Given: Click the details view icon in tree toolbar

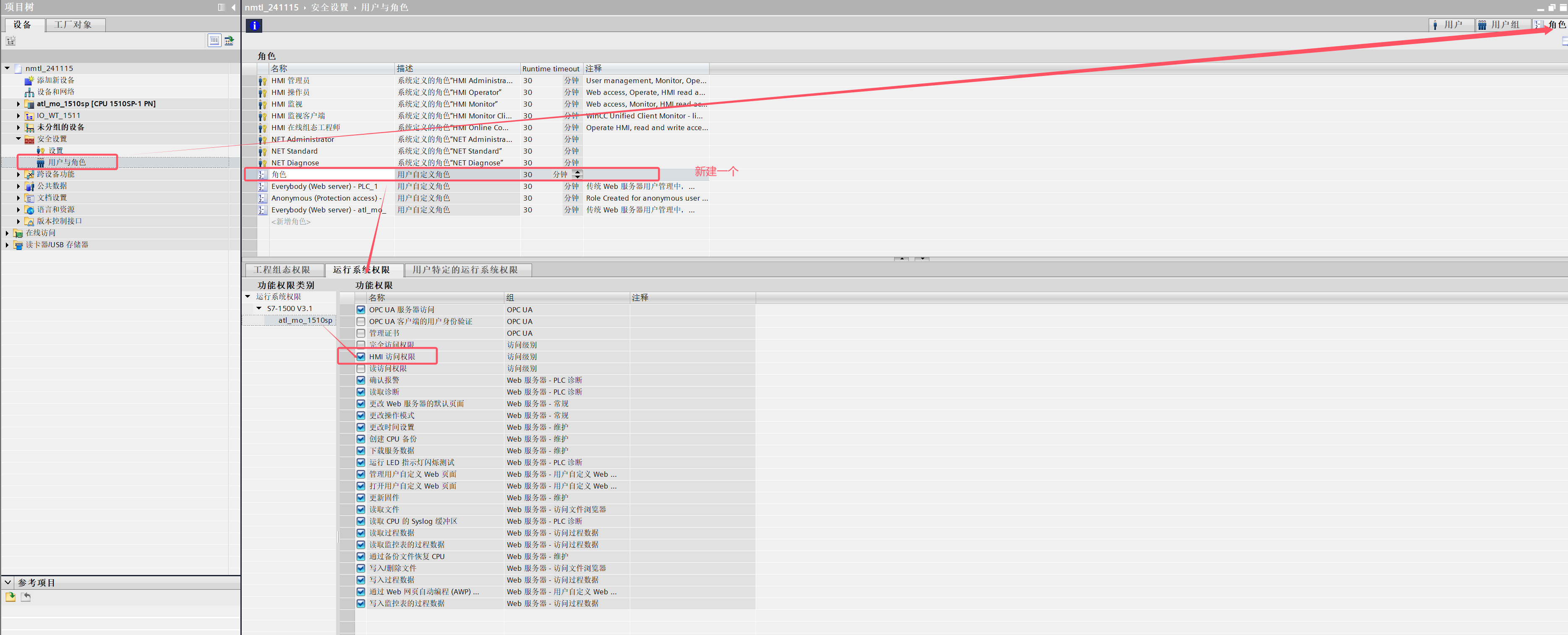Looking at the screenshot, I should (214, 41).
